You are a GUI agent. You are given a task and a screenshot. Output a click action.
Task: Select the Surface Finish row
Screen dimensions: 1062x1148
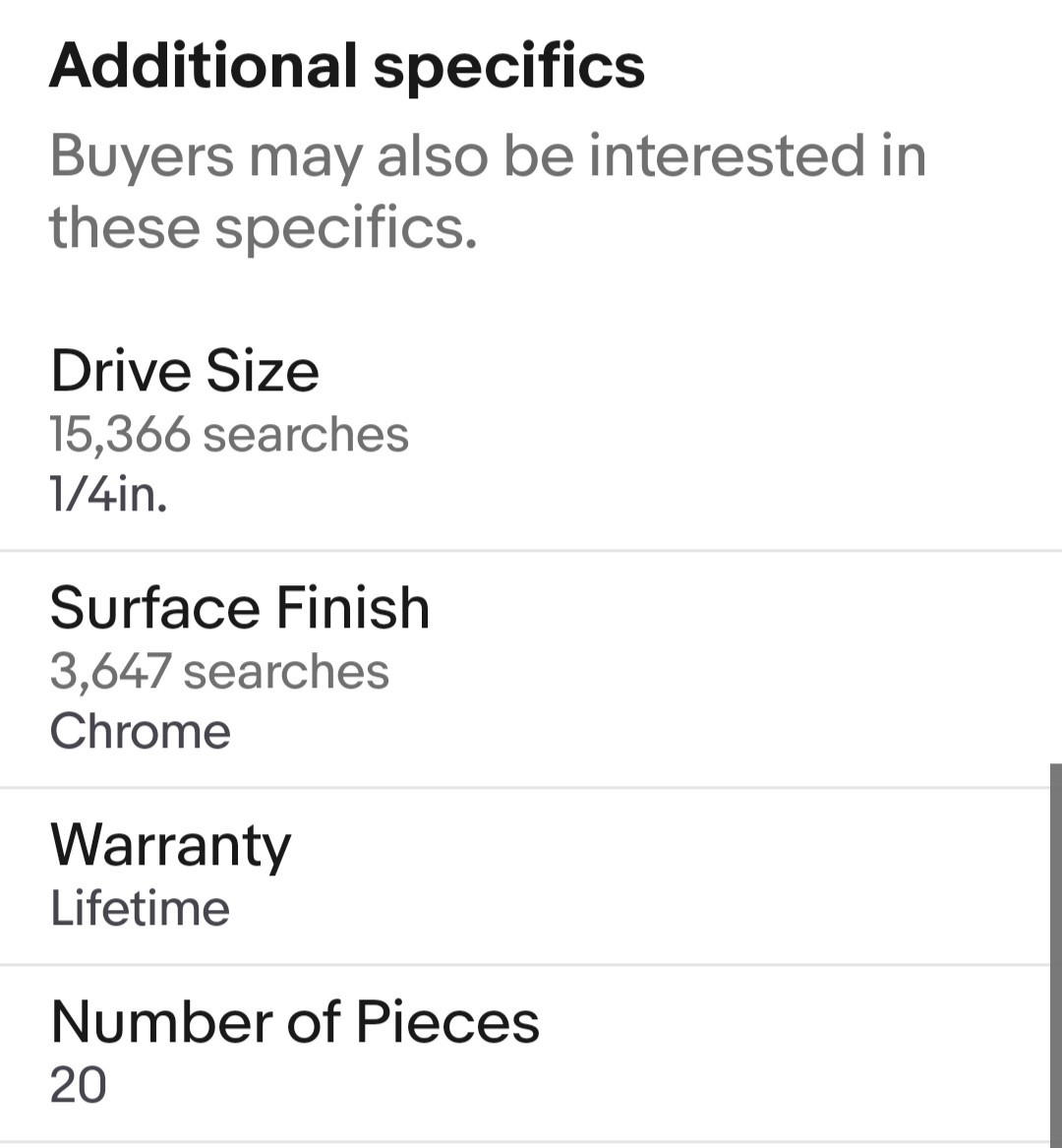[525, 669]
